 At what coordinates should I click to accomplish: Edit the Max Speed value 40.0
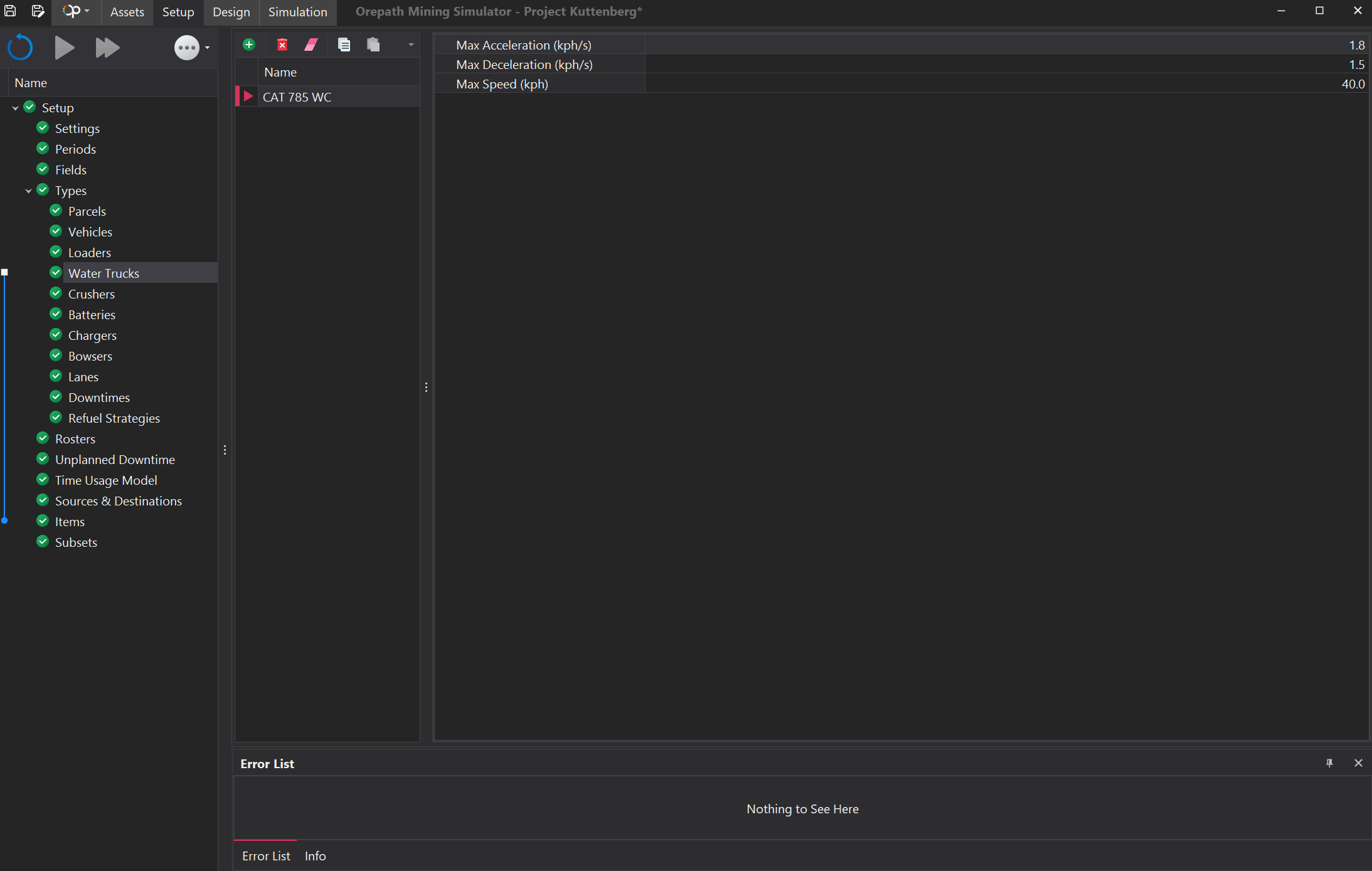coord(1006,84)
